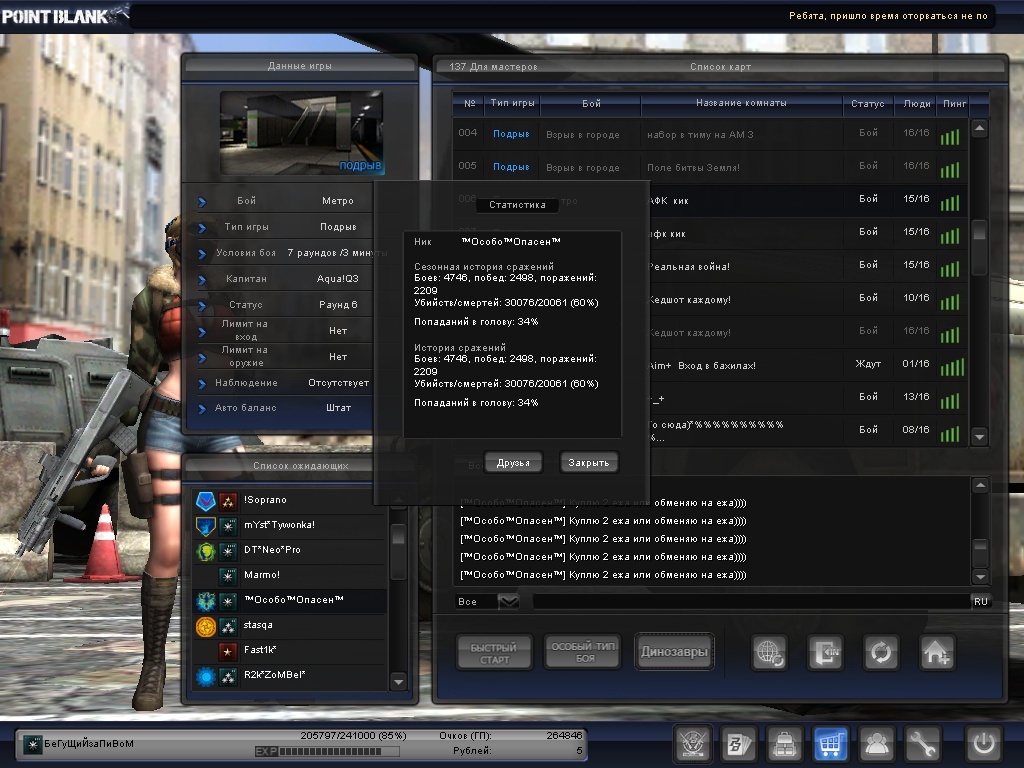
Task: Select player mYst*Tywonka! in waiting list
Action: point(290,526)
